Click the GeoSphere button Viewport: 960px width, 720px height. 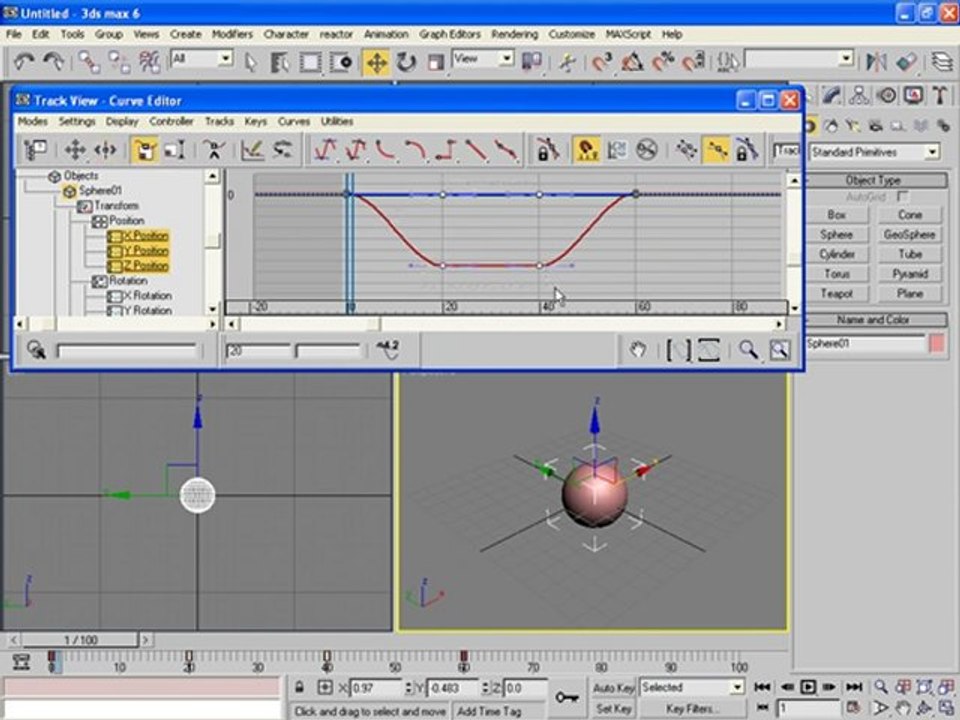pyautogui.click(x=910, y=234)
